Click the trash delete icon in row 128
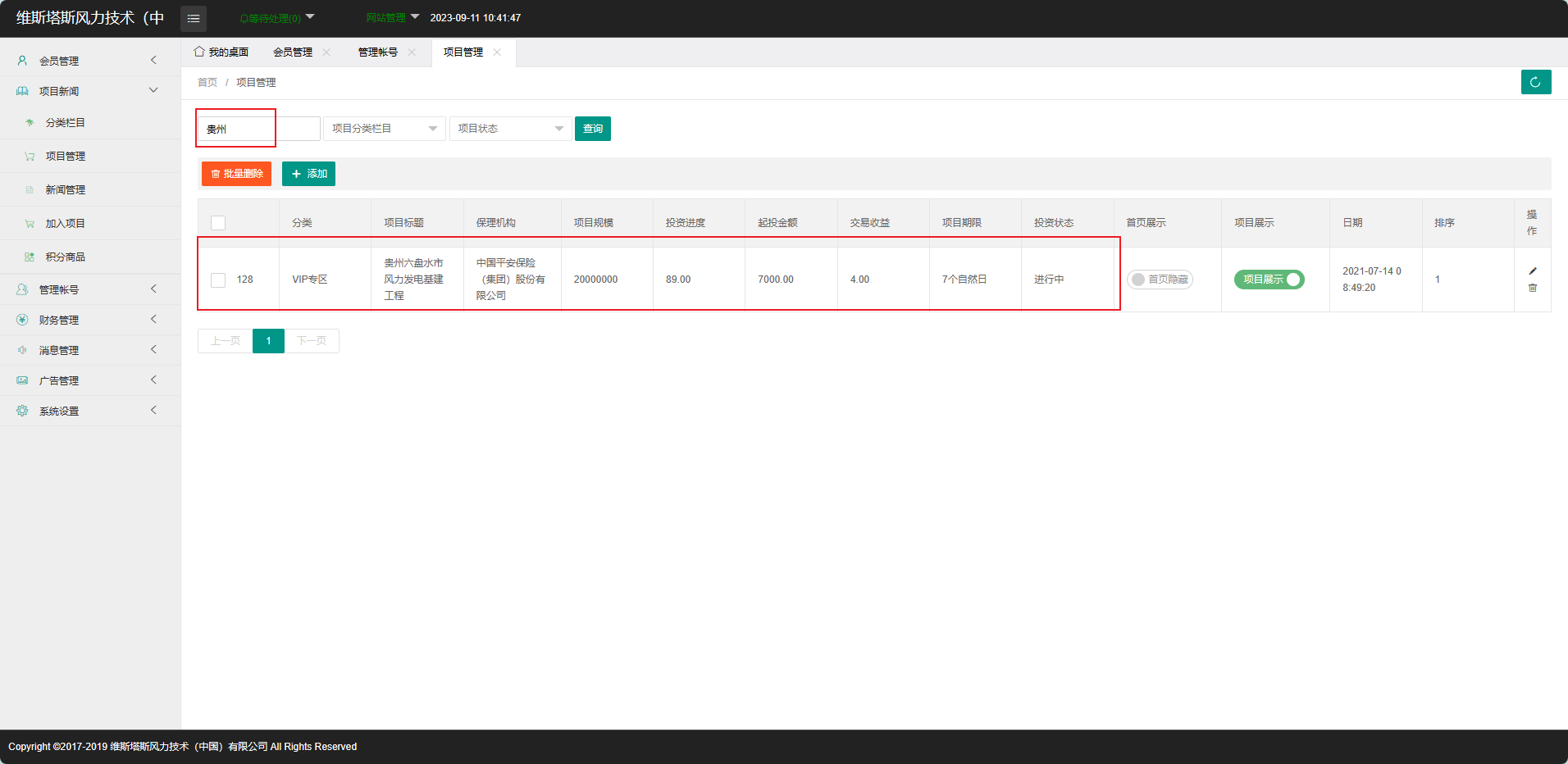This screenshot has width=1568, height=764. point(1532,288)
